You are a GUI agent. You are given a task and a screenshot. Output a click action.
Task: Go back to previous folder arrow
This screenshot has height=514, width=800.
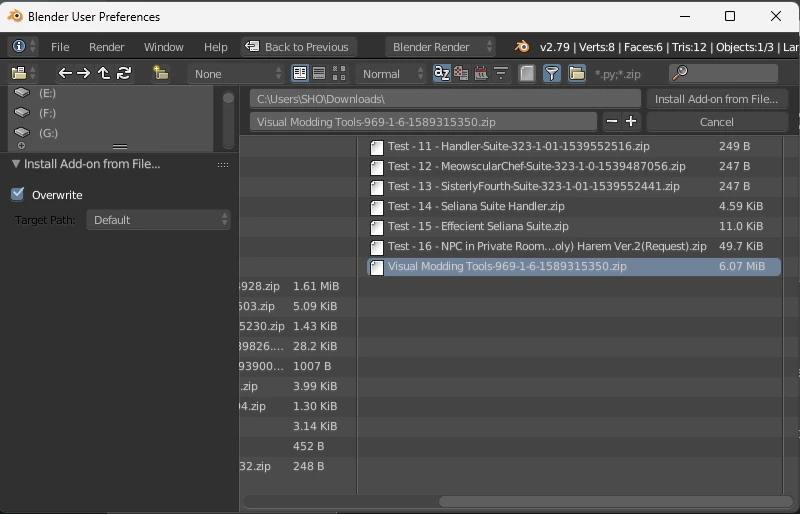[65, 74]
